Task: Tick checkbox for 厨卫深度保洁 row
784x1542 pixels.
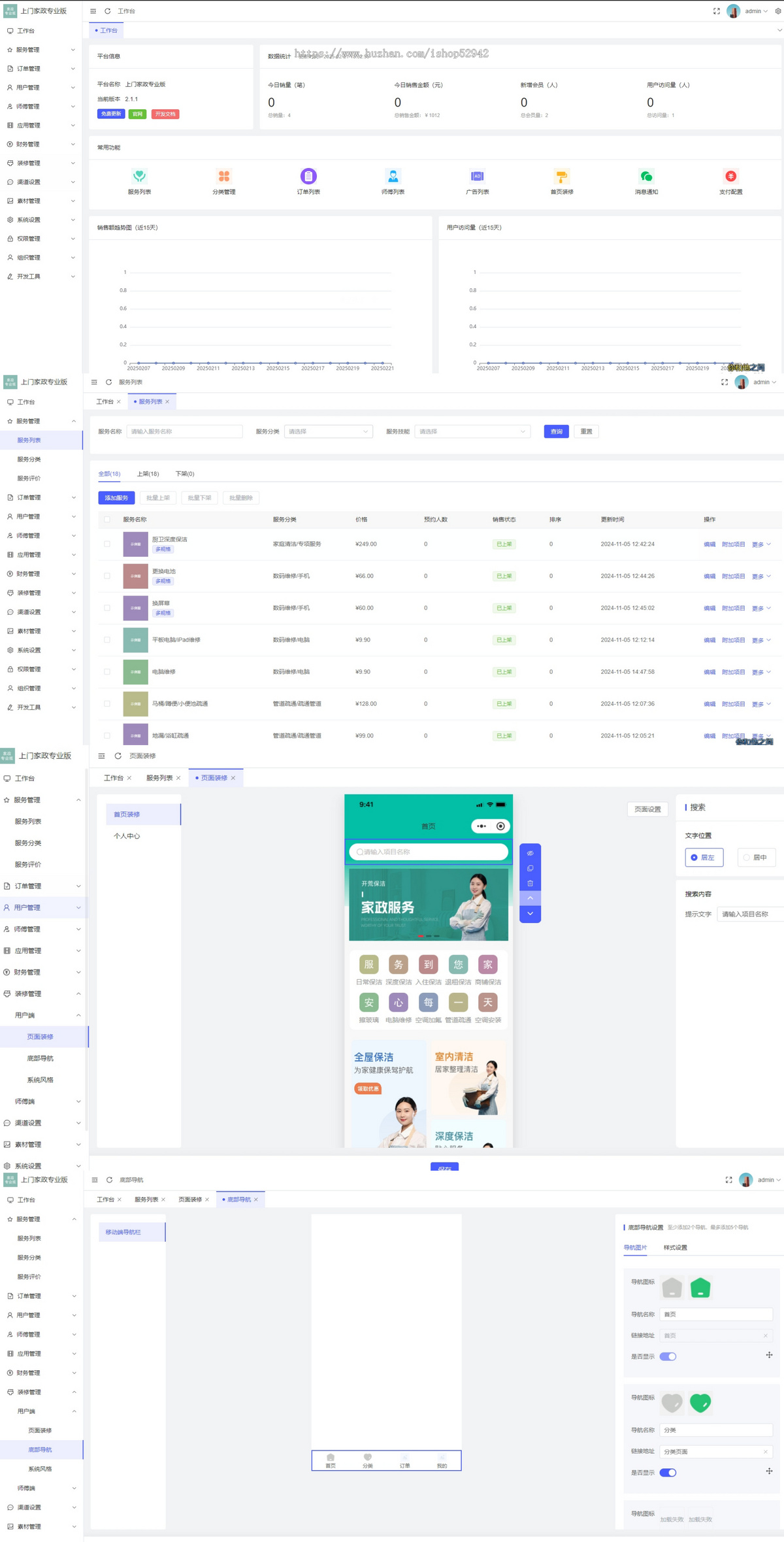Action: (107, 544)
